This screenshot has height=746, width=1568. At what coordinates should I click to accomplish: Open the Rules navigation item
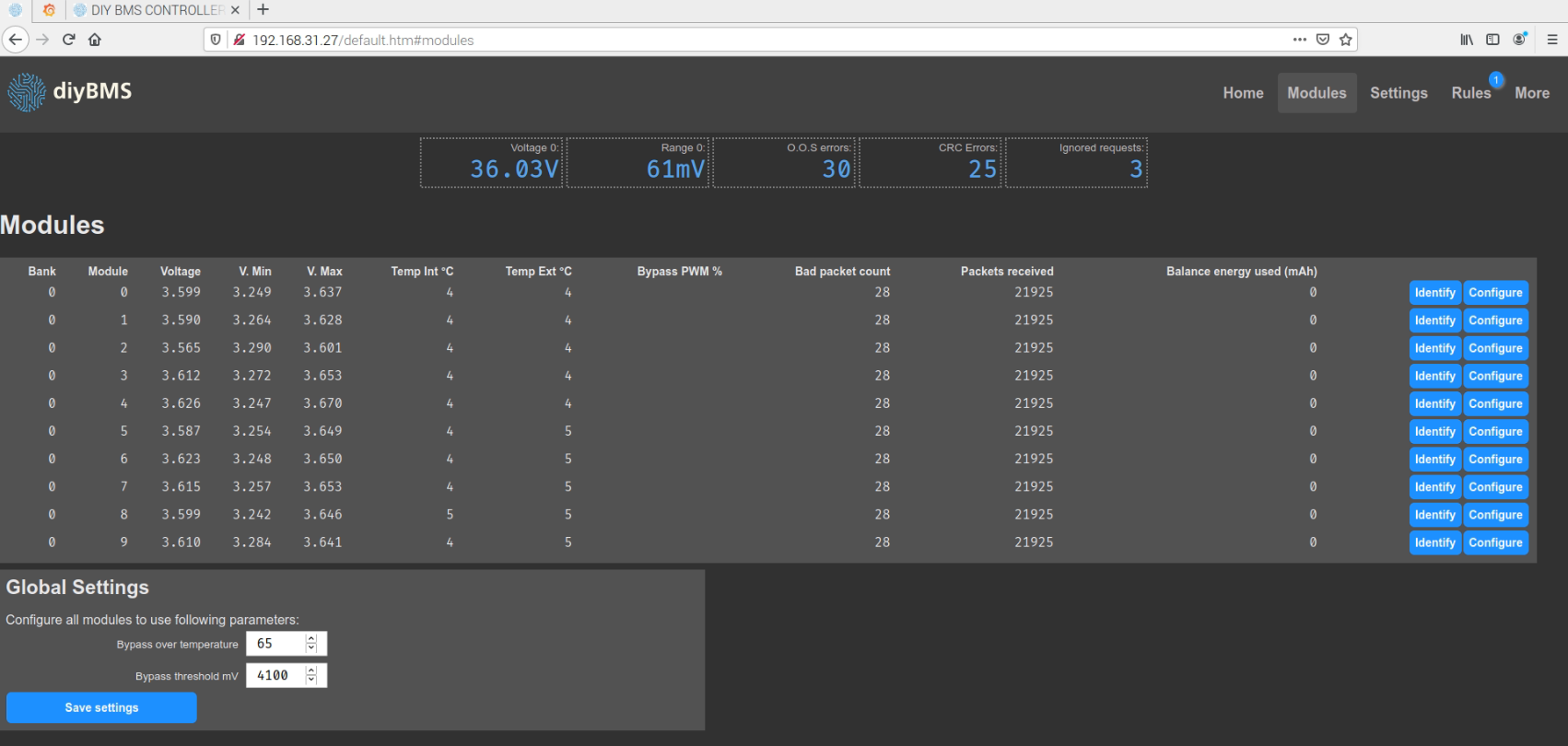[x=1471, y=93]
